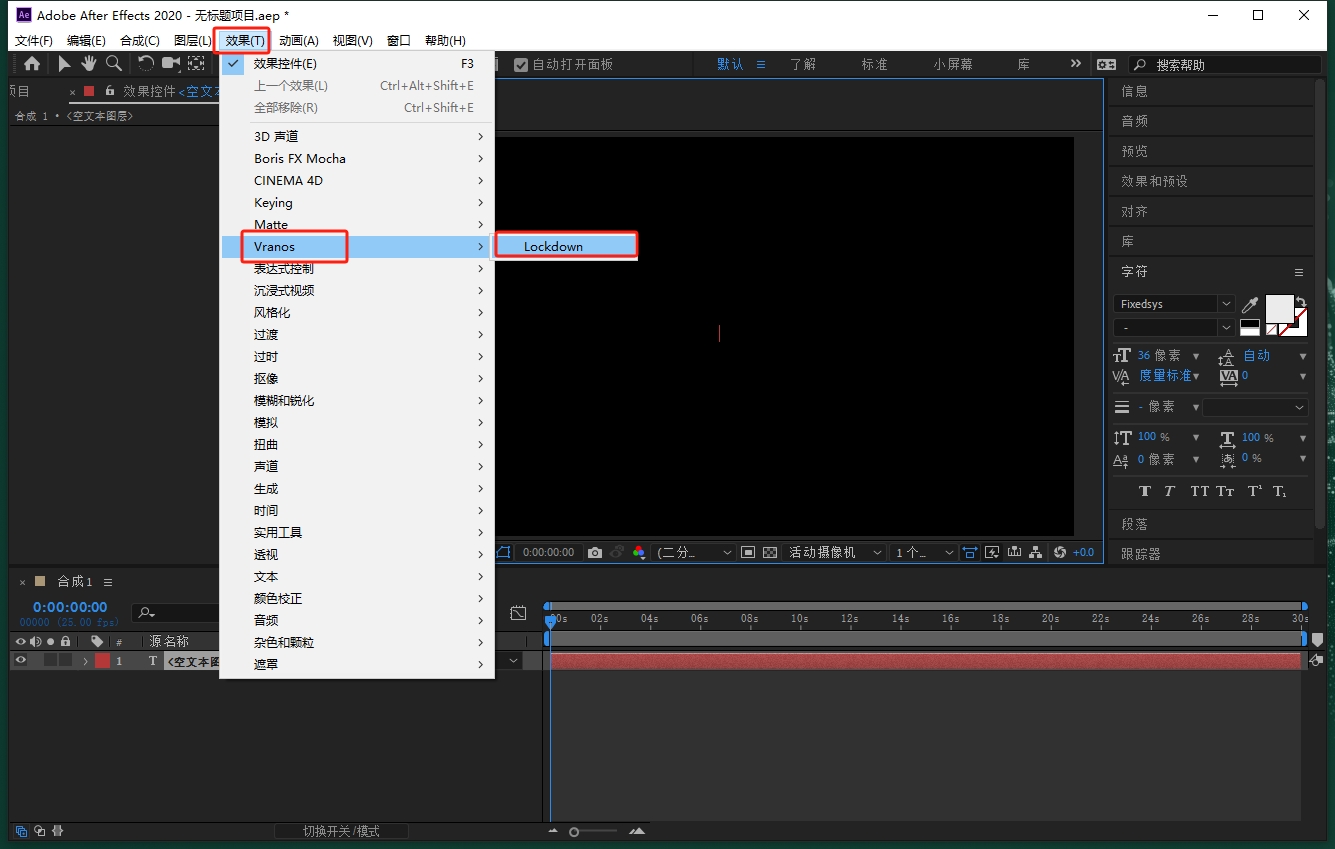The height and width of the screenshot is (849, 1335).
Task: Hide layer 1 using the eye icon
Action: pos(20,661)
